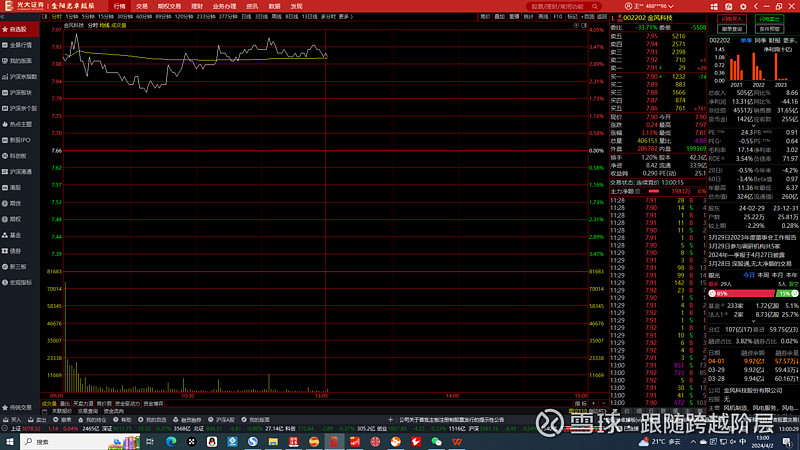800x450 pixels.
Task: Open the settings gear in title bar
Action: [743, 7]
